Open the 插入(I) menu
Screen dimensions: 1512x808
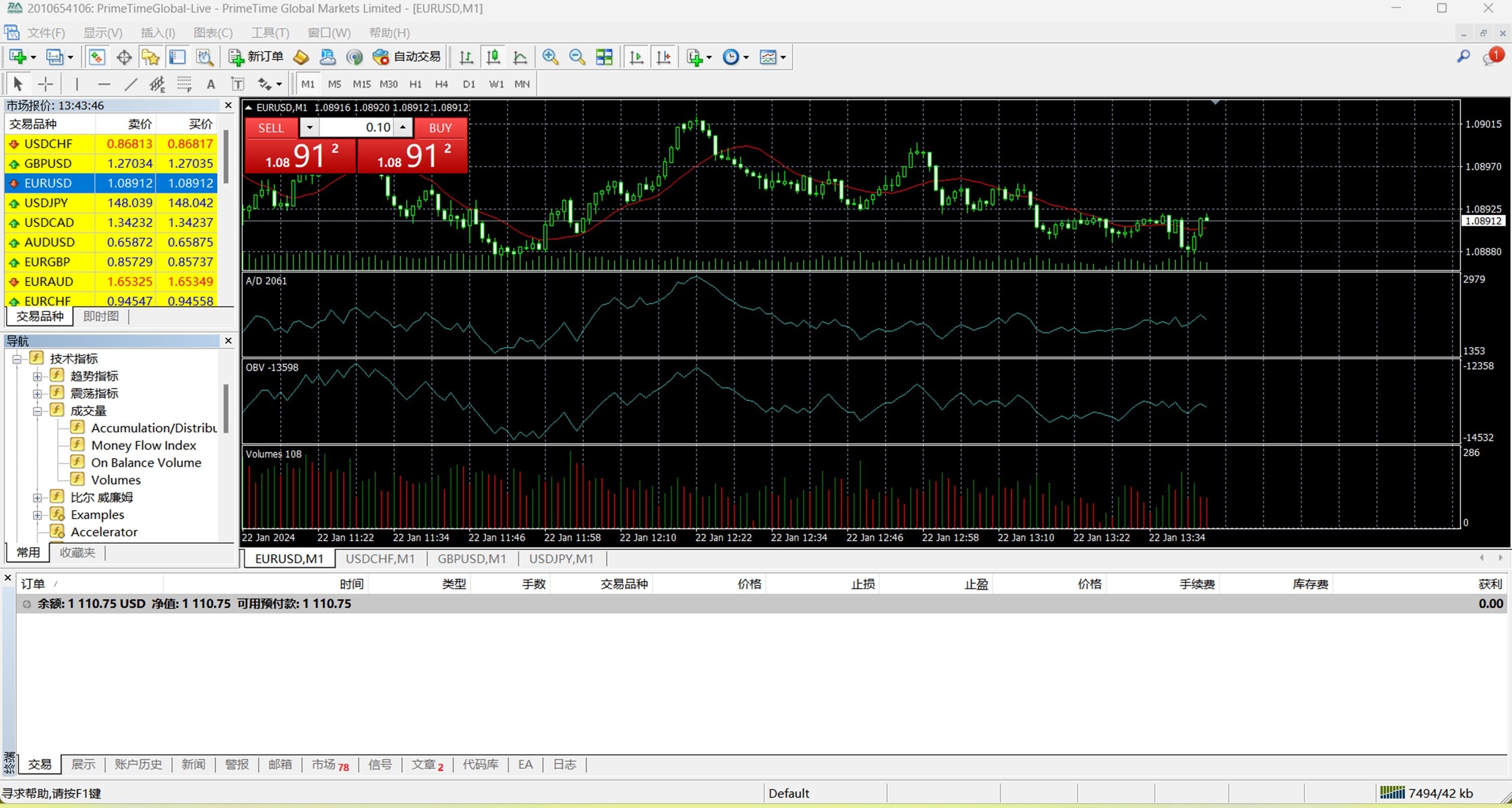point(158,33)
